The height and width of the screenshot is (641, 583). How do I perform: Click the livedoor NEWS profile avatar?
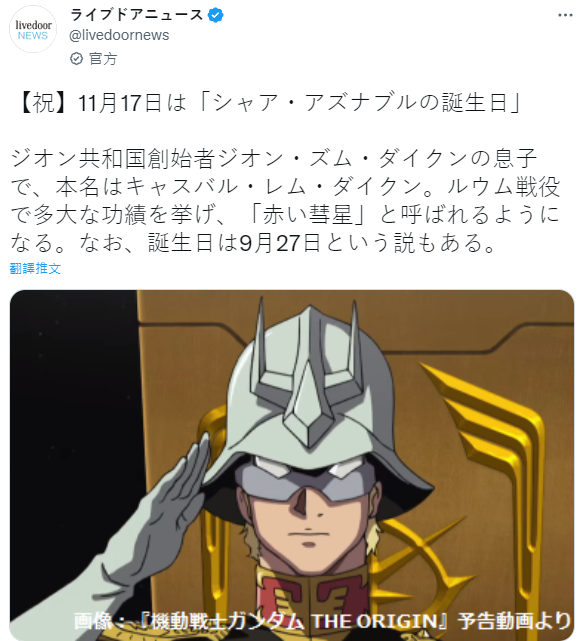coord(33,29)
